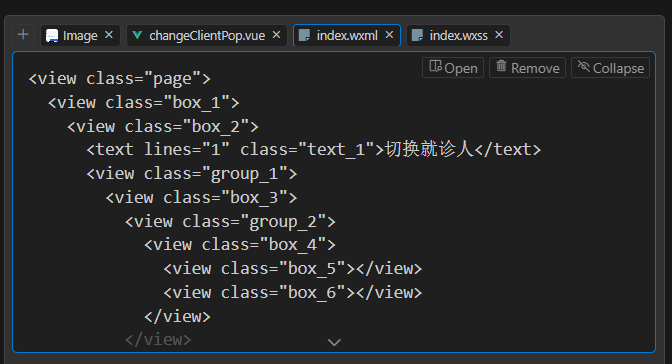Close the index.wxml tab
672x364 pixels.
point(389,35)
